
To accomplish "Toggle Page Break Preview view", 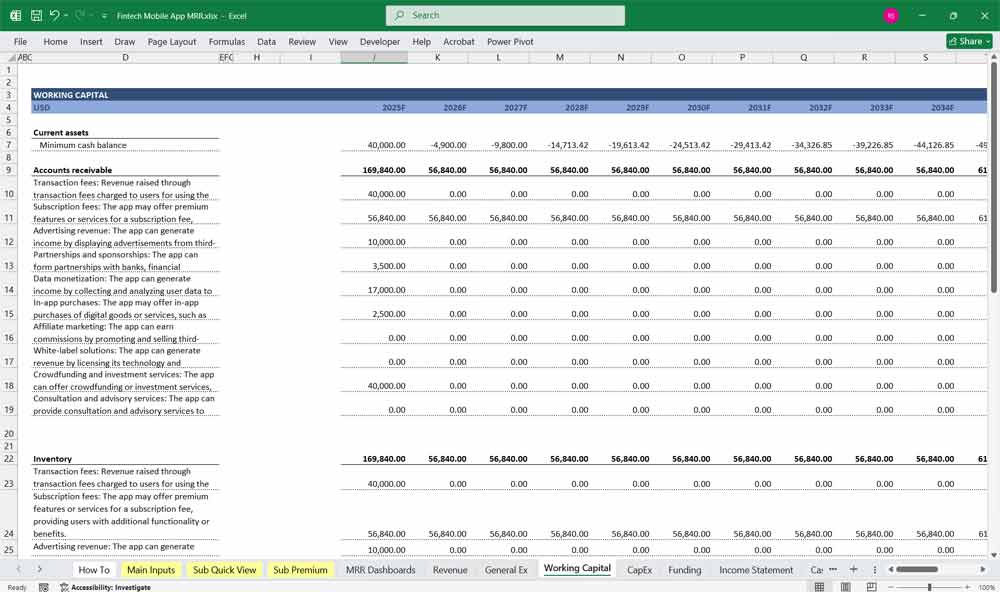I will coord(872,587).
